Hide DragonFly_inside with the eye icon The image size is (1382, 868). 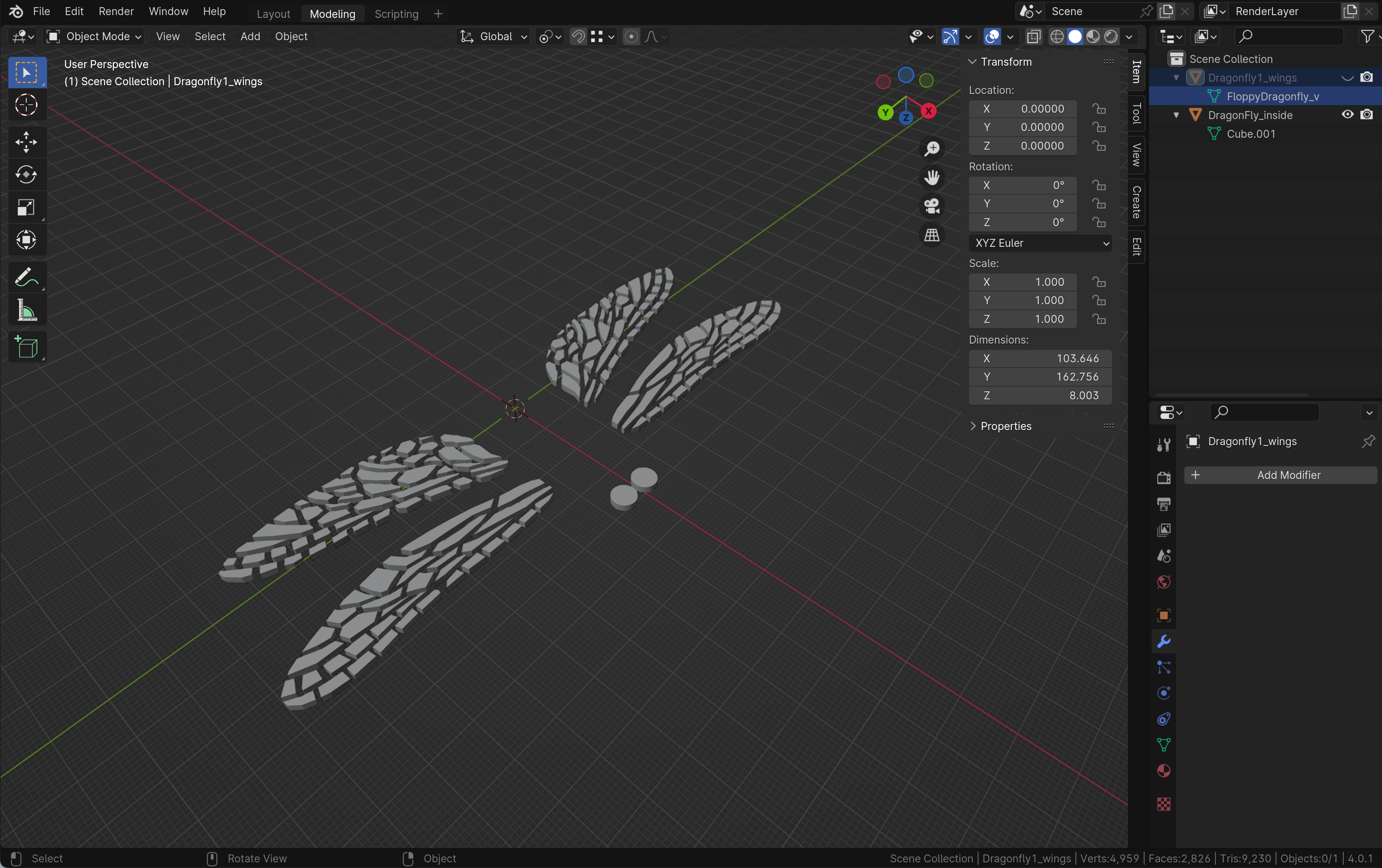point(1347,115)
